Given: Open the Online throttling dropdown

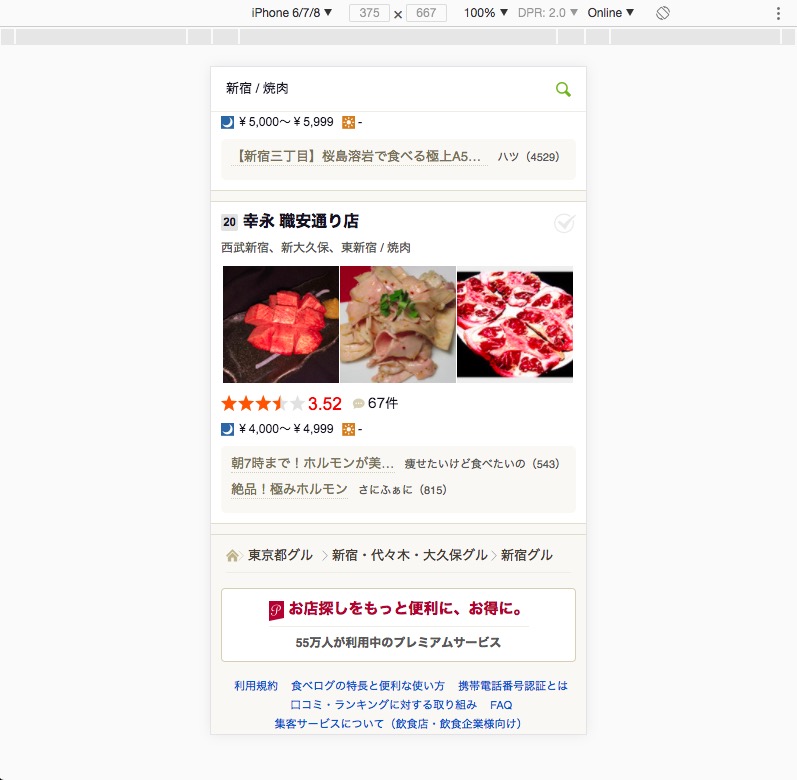Looking at the screenshot, I should pyautogui.click(x=610, y=13).
